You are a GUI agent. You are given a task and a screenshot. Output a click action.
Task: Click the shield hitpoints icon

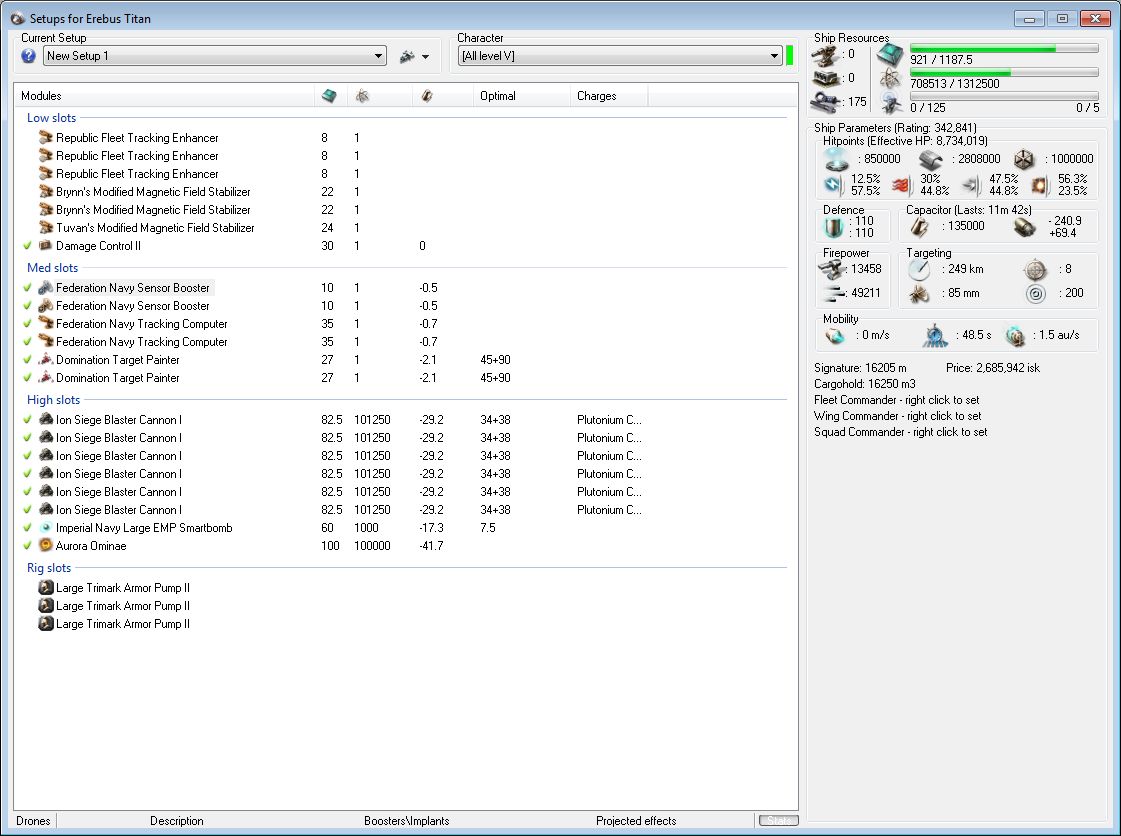pyautogui.click(x=837, y=159)
